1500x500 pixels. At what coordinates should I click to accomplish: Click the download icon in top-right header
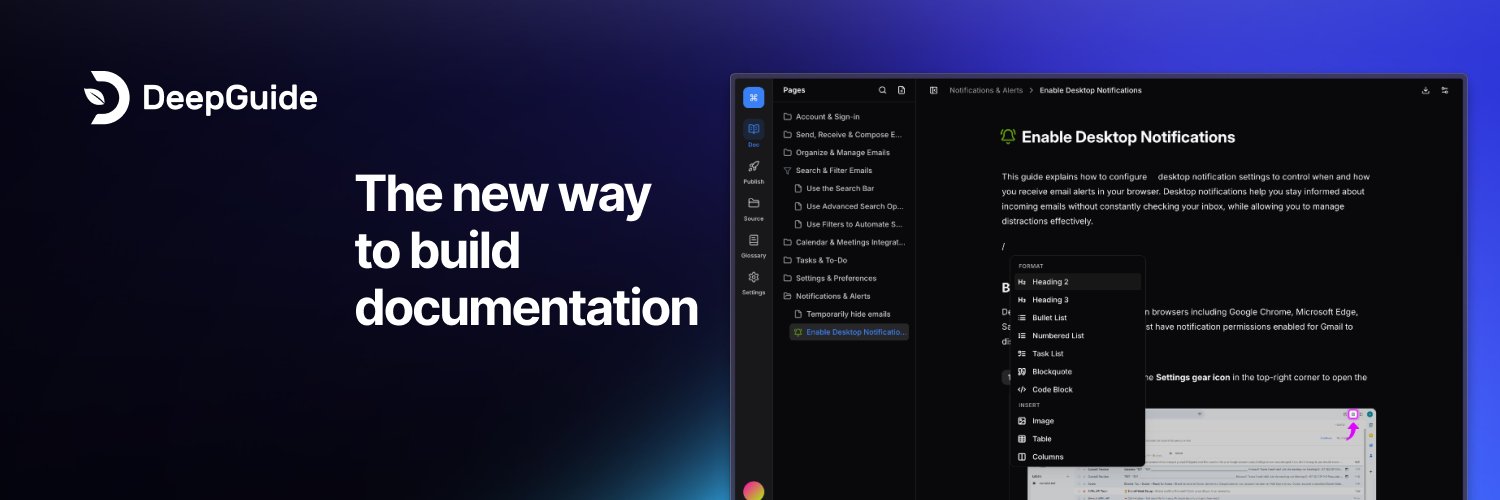[x=1425, y=90]
